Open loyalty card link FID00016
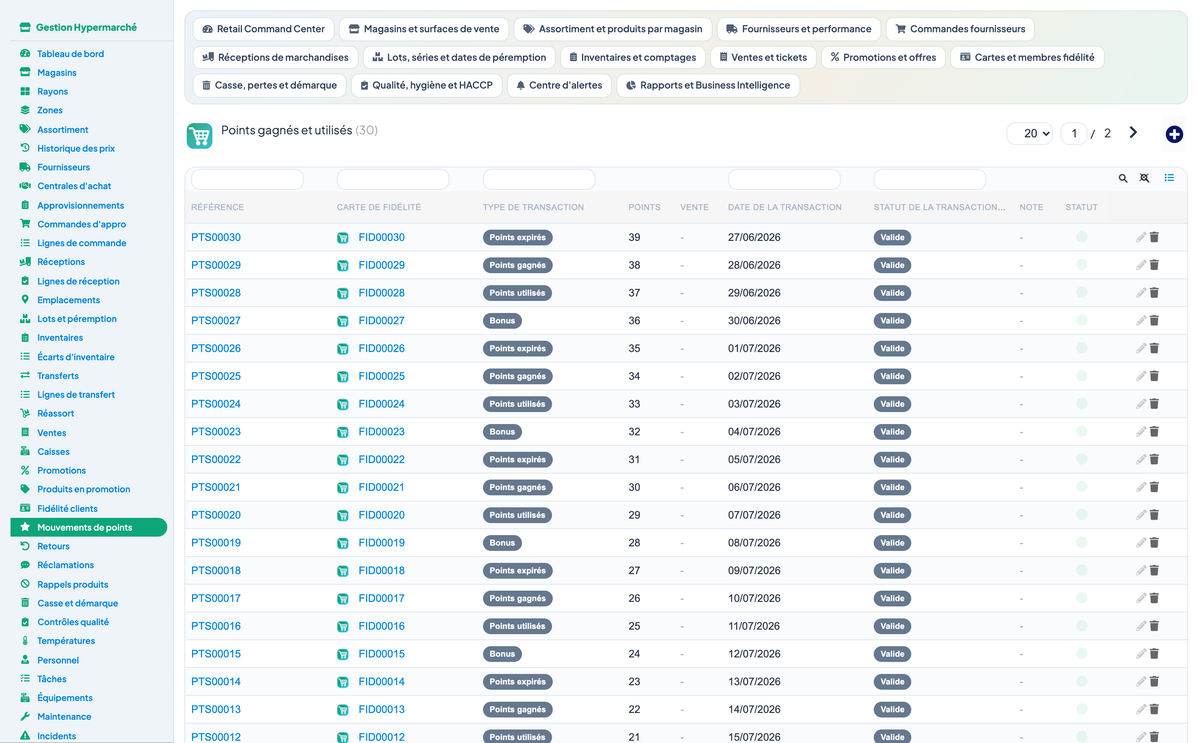 coord(382,627)
